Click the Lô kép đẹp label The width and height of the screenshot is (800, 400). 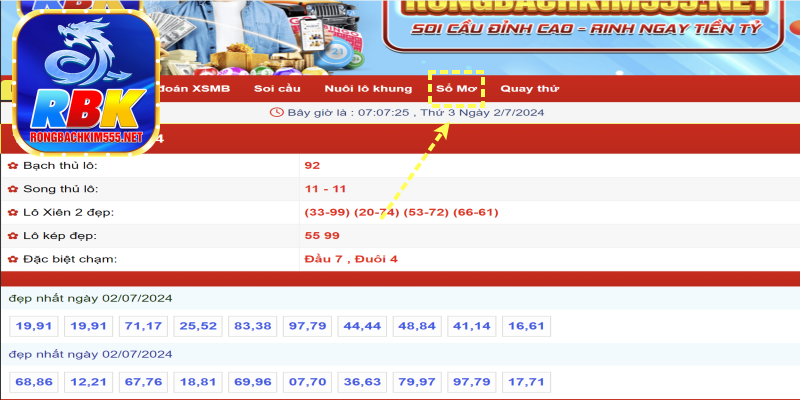(x=60, y=236)
